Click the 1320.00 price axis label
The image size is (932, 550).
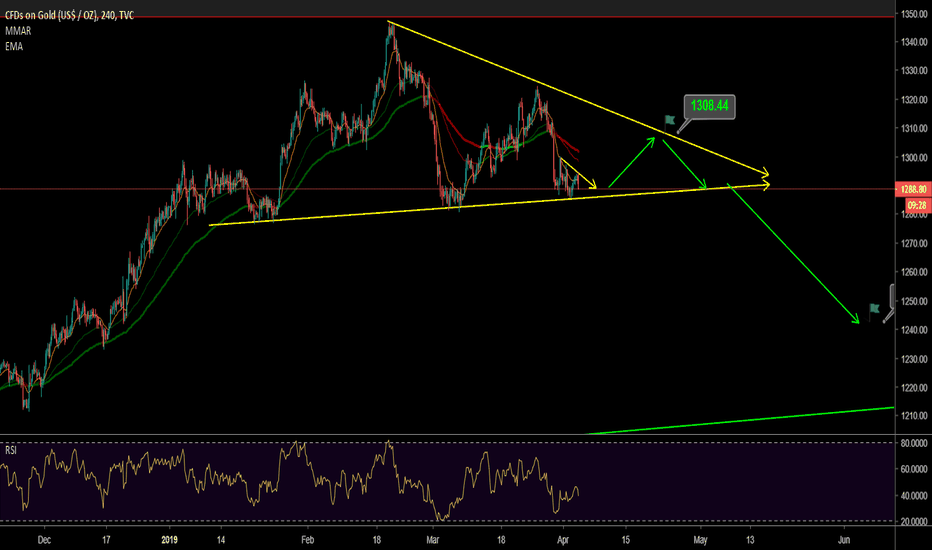tap(914, 100)
